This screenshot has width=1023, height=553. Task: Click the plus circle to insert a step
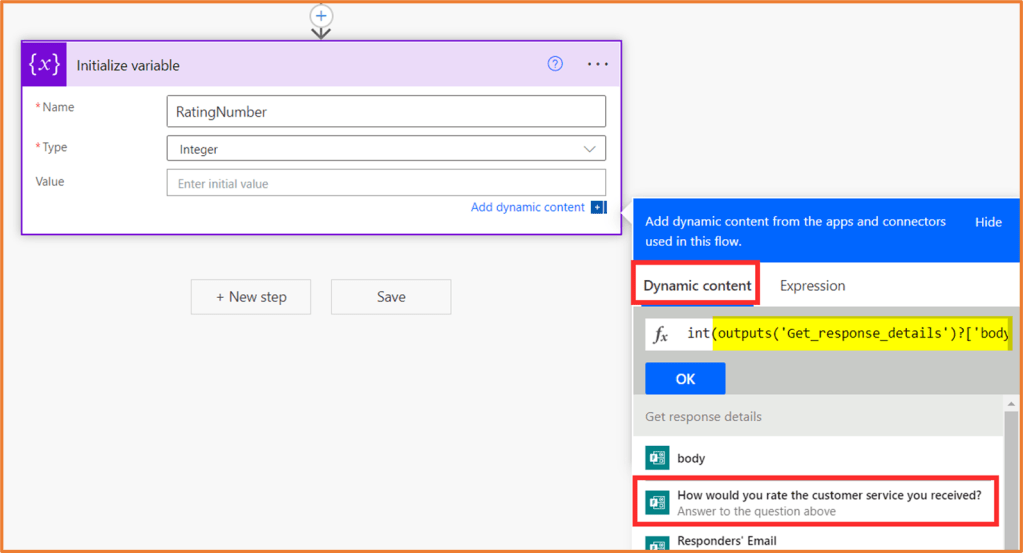click(321, 16)
